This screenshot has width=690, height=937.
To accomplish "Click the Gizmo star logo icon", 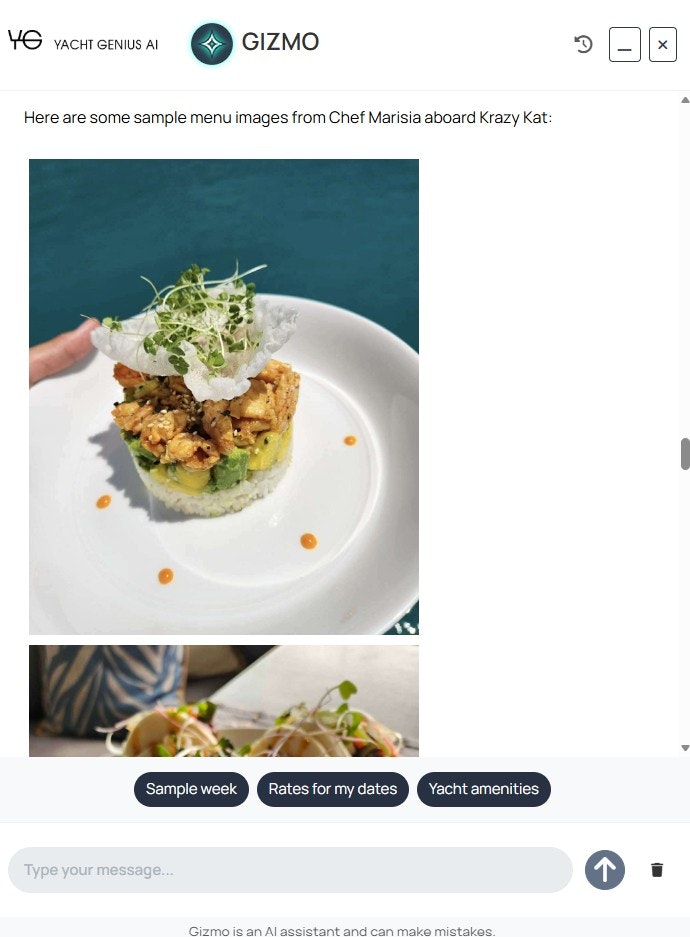I will click(211, 44).
